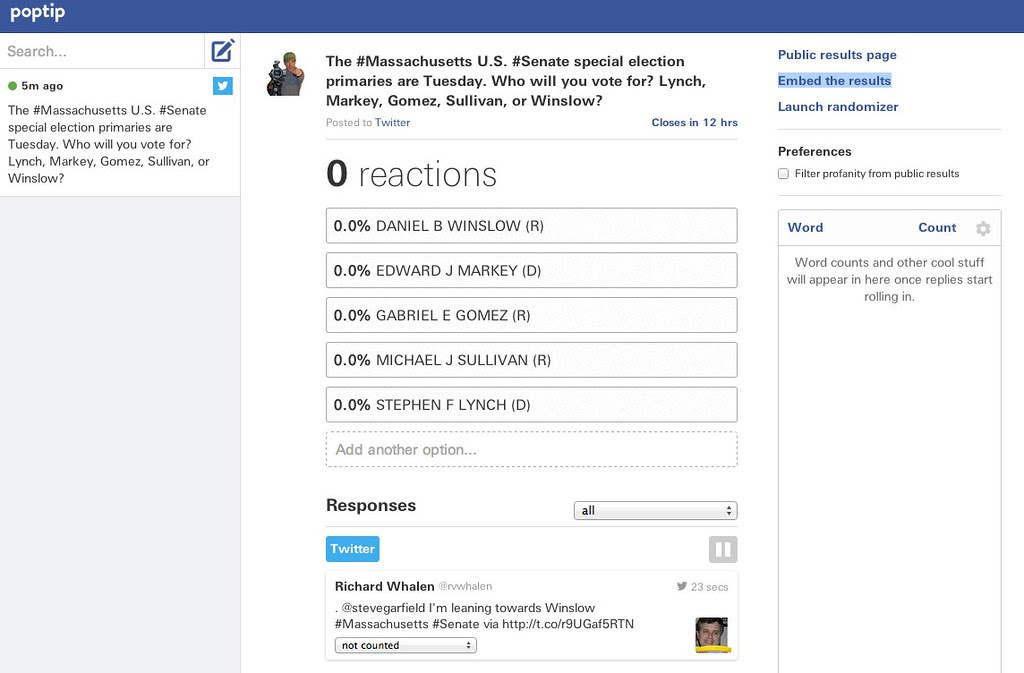Click the Richard Whalen name
The height and width of the screenshot is (673, 1024).
pyautogui.click(x=385, y=586)
